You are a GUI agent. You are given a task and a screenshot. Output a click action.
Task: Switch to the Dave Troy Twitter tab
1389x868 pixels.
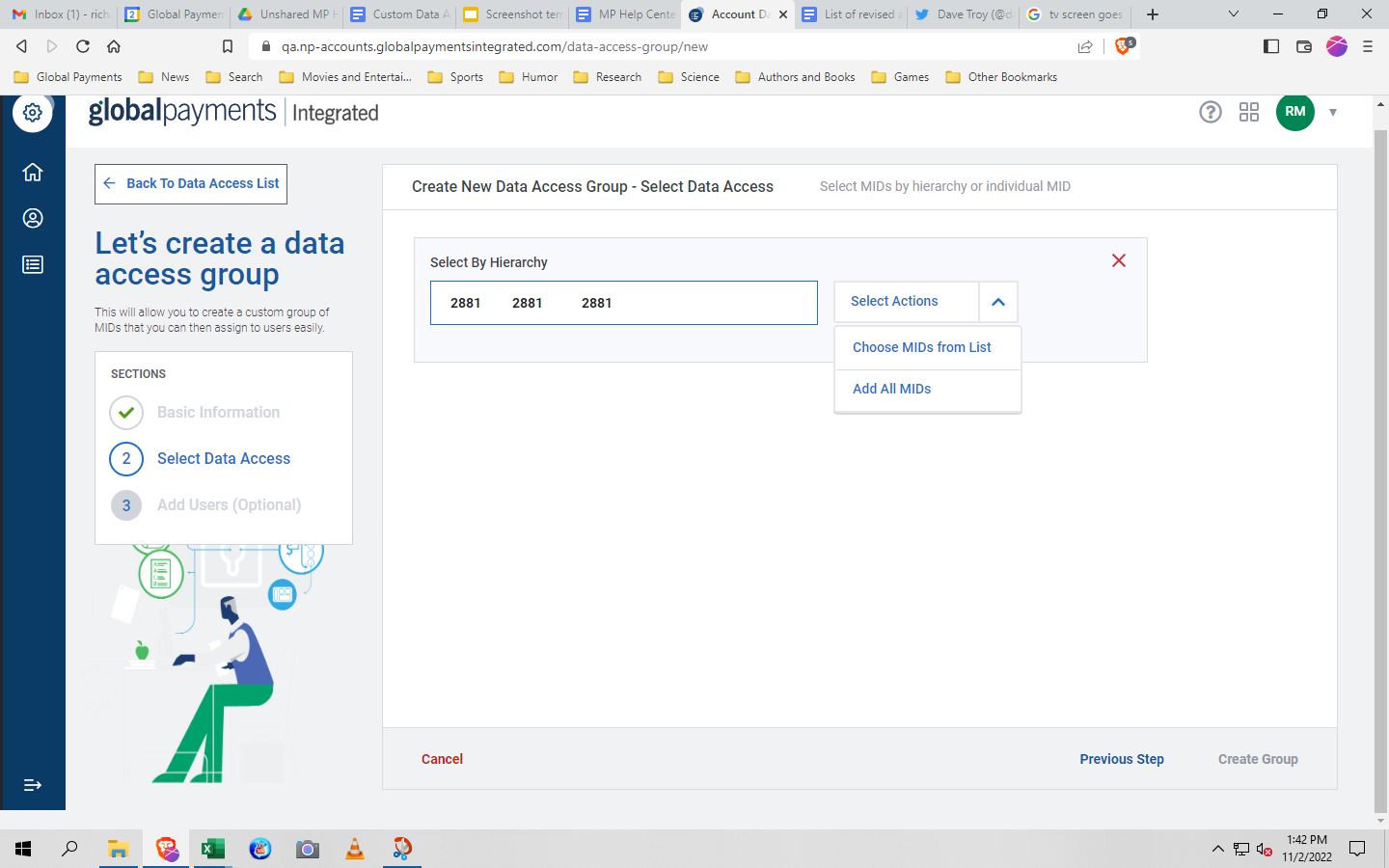[x=963, y=14]
